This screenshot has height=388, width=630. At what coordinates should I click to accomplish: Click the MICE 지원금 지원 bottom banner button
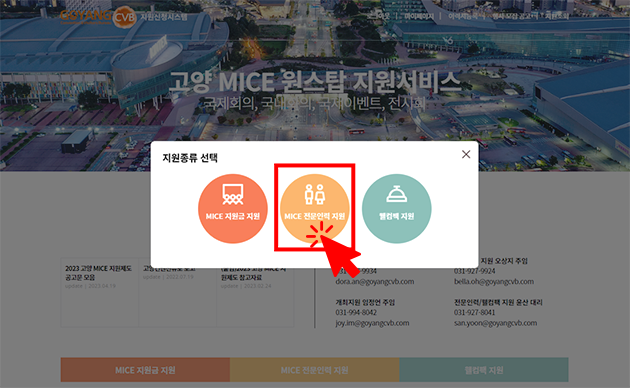(145, 370)
